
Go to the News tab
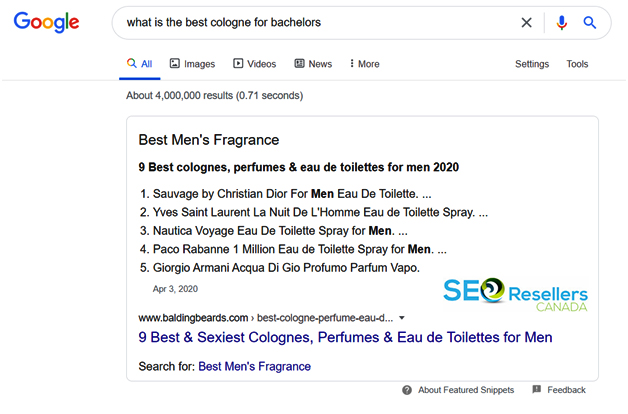313,64
